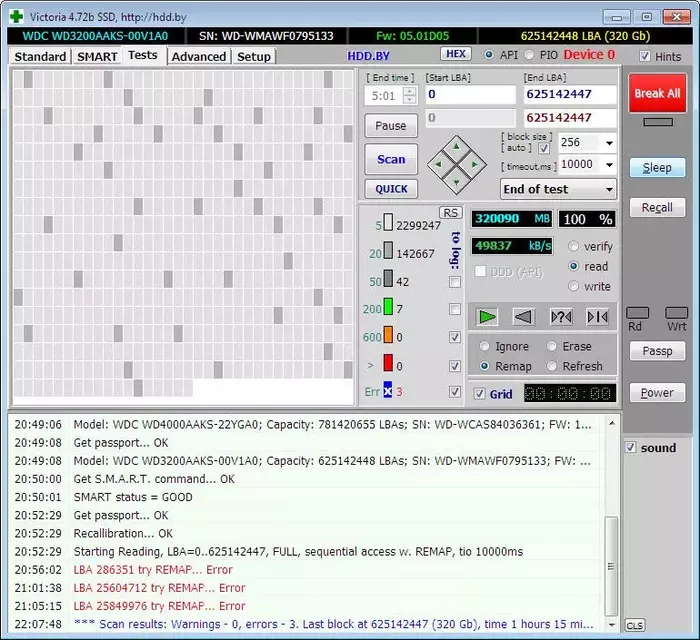The width and height of the screenshot is (700, 640).
Task: Select reverse scan direction arrow button
Action: tap(524, 317)
